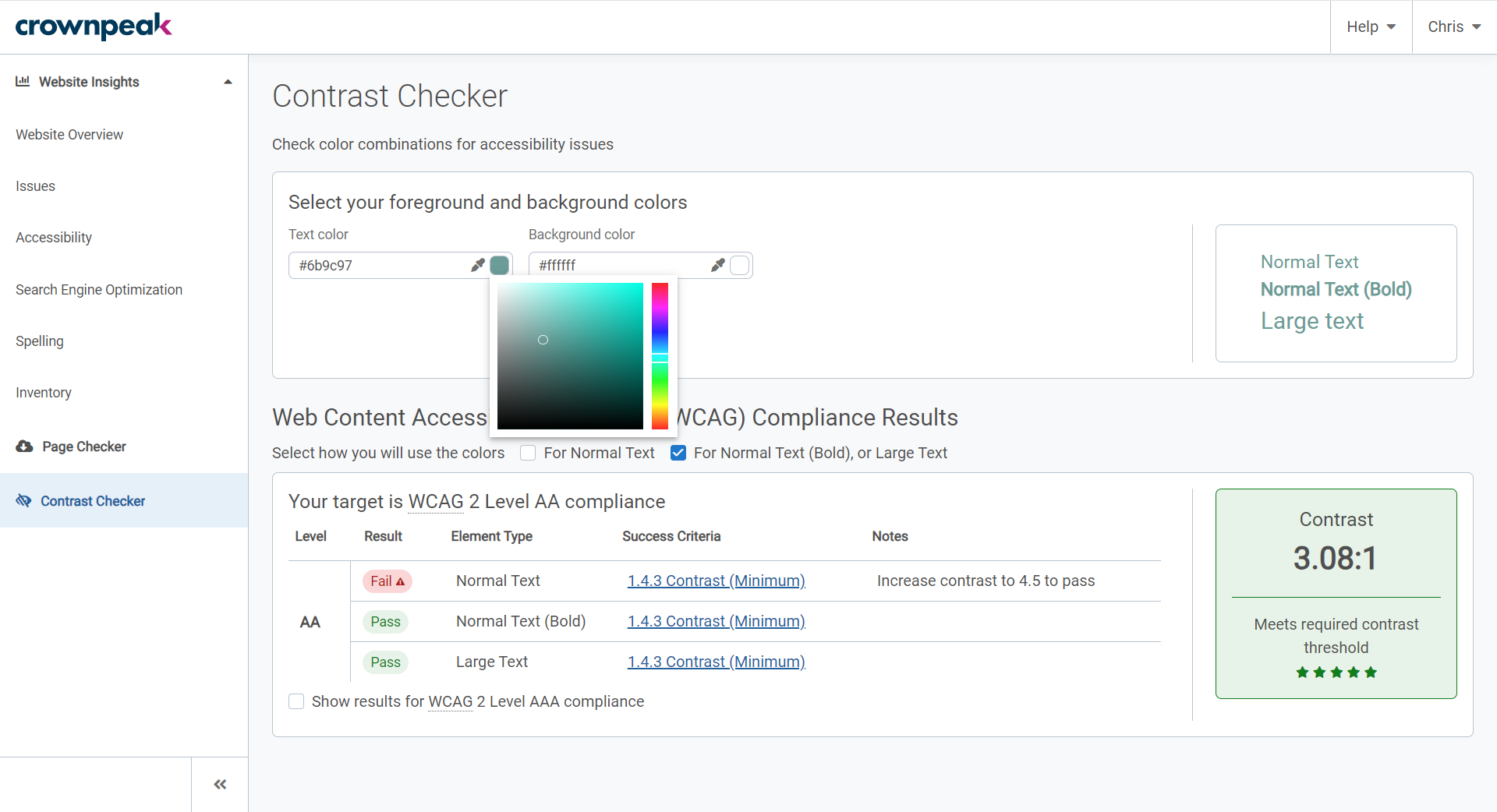Collapse the sidebar using the double-chevron icon
The height and width of the screenshot is (812, 1497).
pos(219,784)
